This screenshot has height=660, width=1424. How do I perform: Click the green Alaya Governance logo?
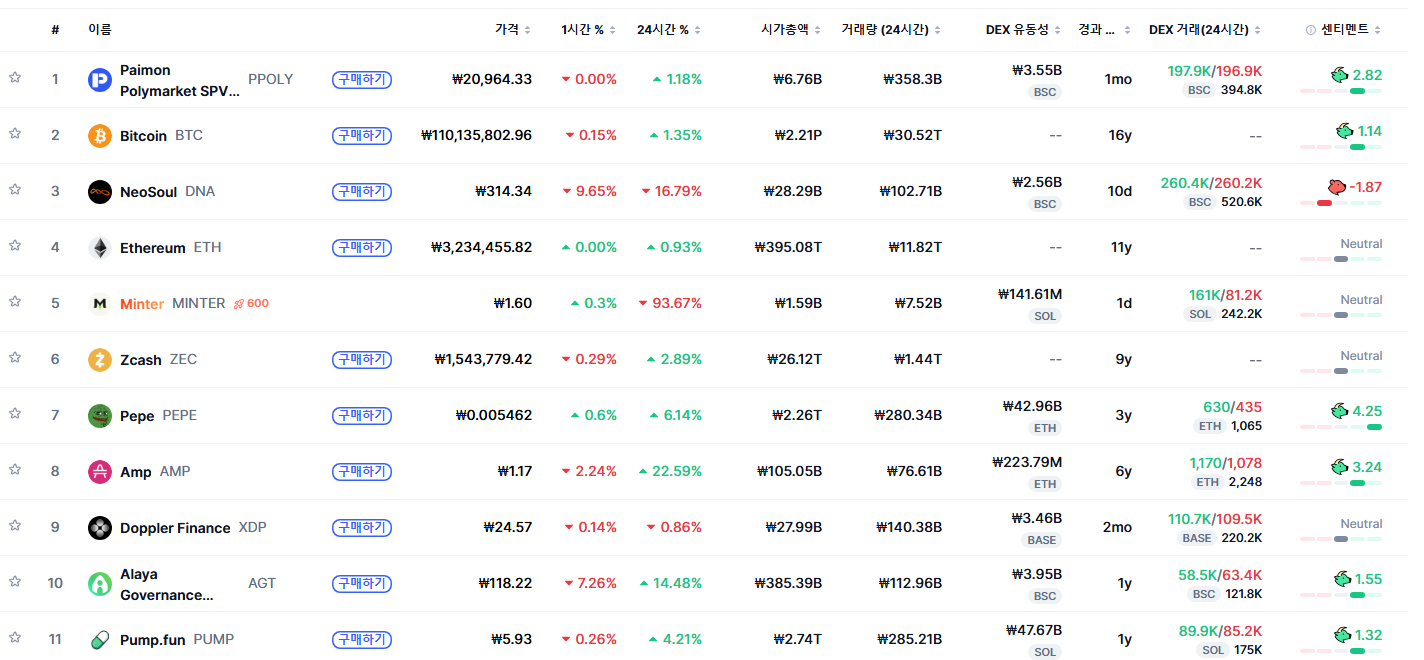click(100, 584)
